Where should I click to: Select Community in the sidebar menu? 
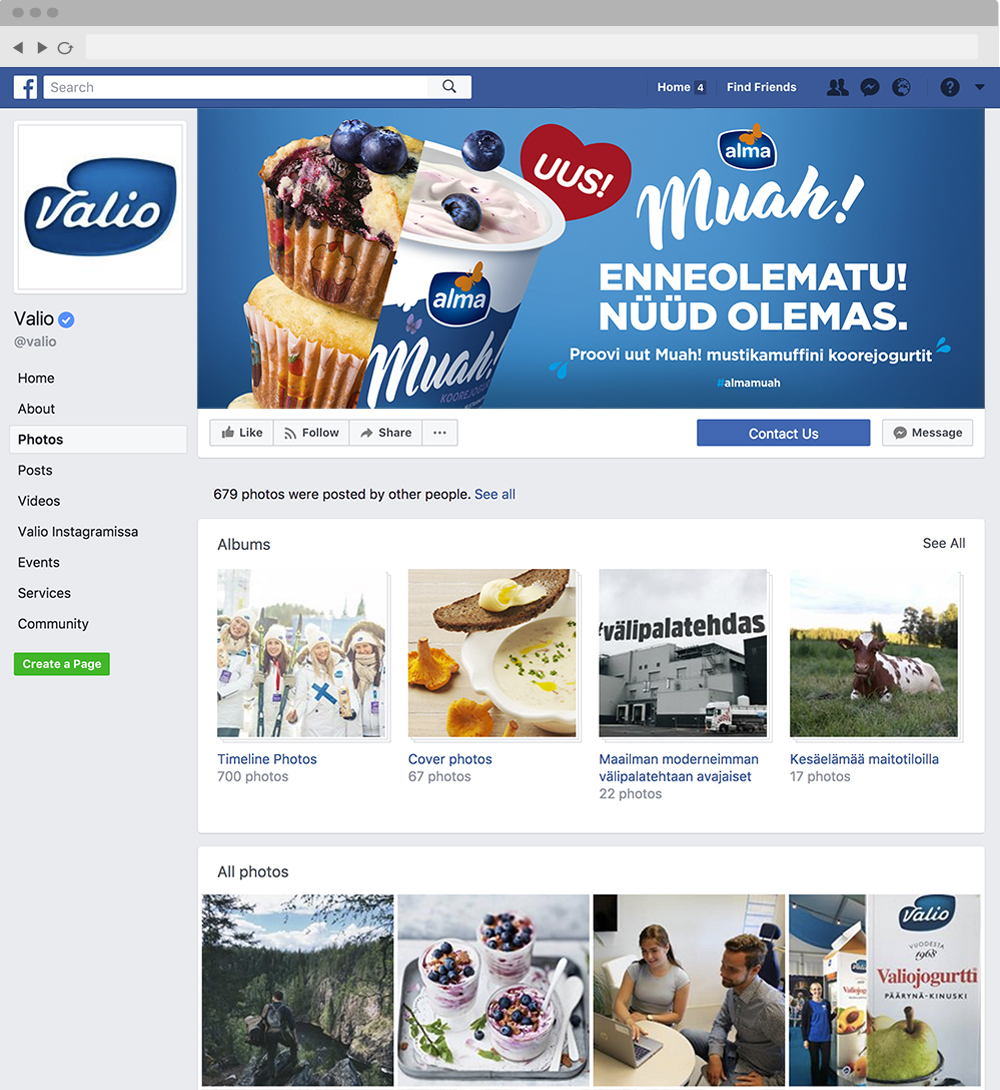(x=53, y=624)
